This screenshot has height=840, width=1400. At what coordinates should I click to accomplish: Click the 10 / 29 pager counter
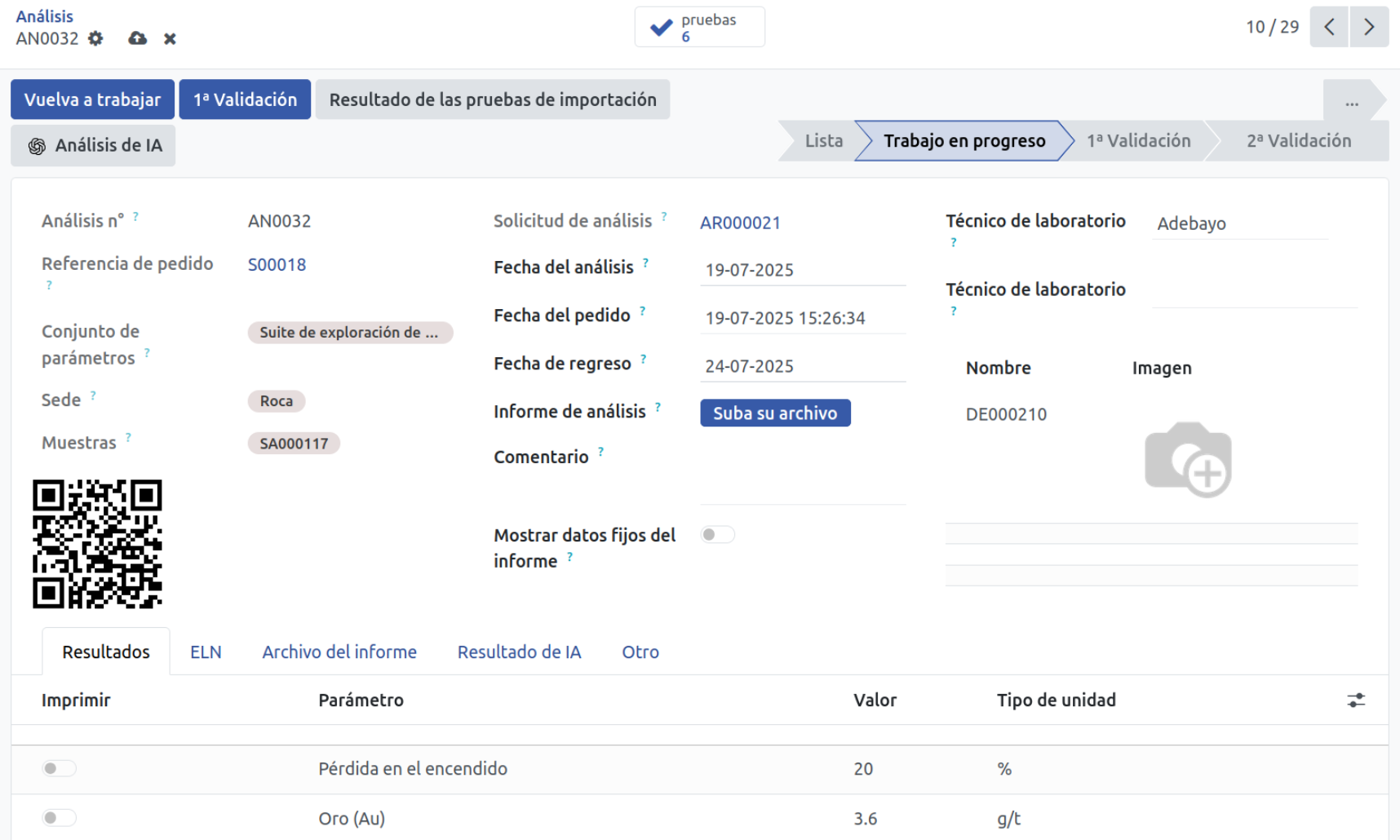click(x=1272, y=27)
